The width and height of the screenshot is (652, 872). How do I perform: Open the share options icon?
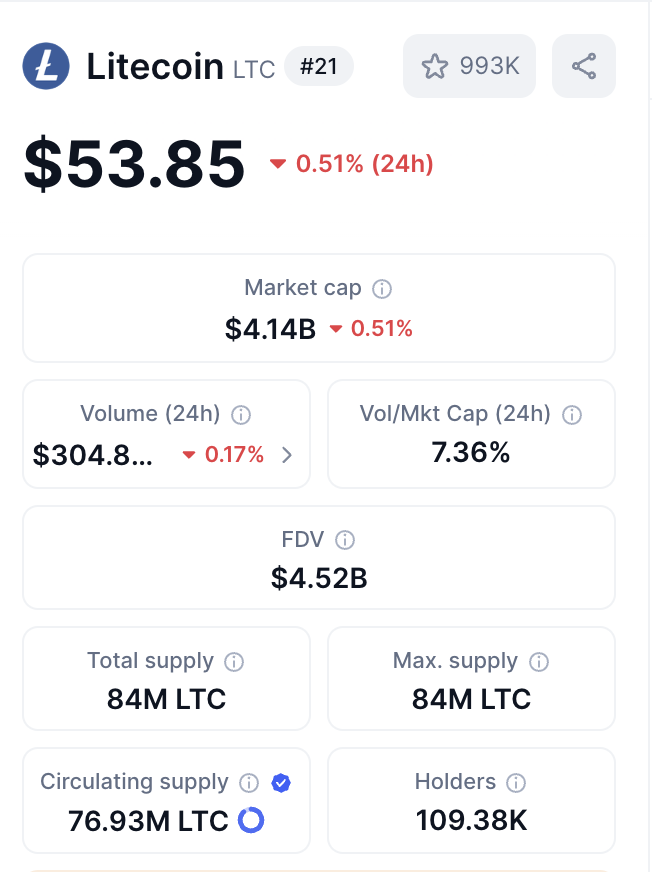(x=584, y=65)
